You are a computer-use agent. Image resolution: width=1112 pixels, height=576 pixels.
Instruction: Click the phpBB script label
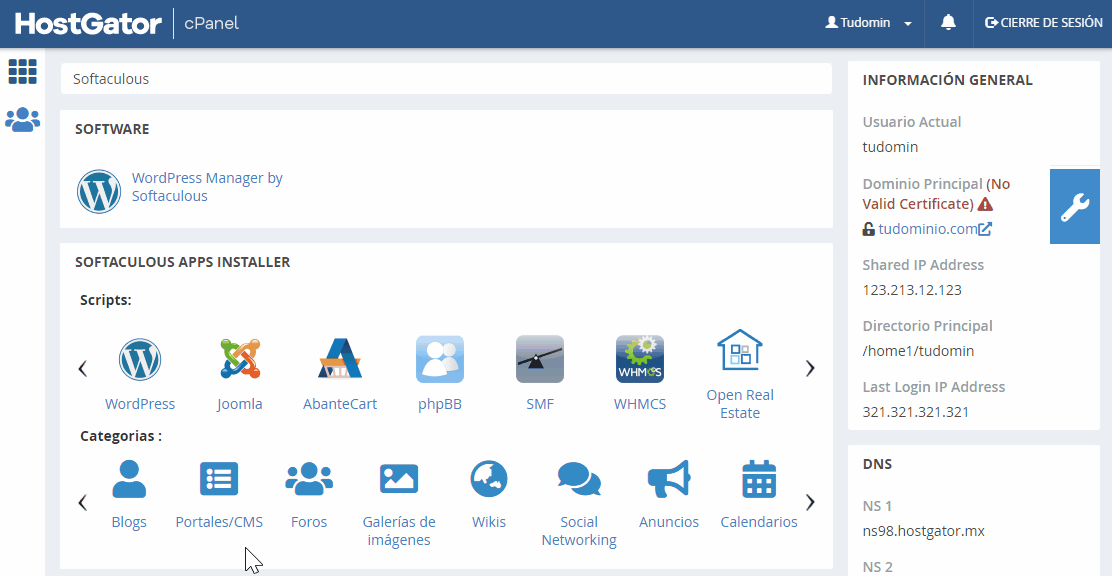[x=440, y=404]
